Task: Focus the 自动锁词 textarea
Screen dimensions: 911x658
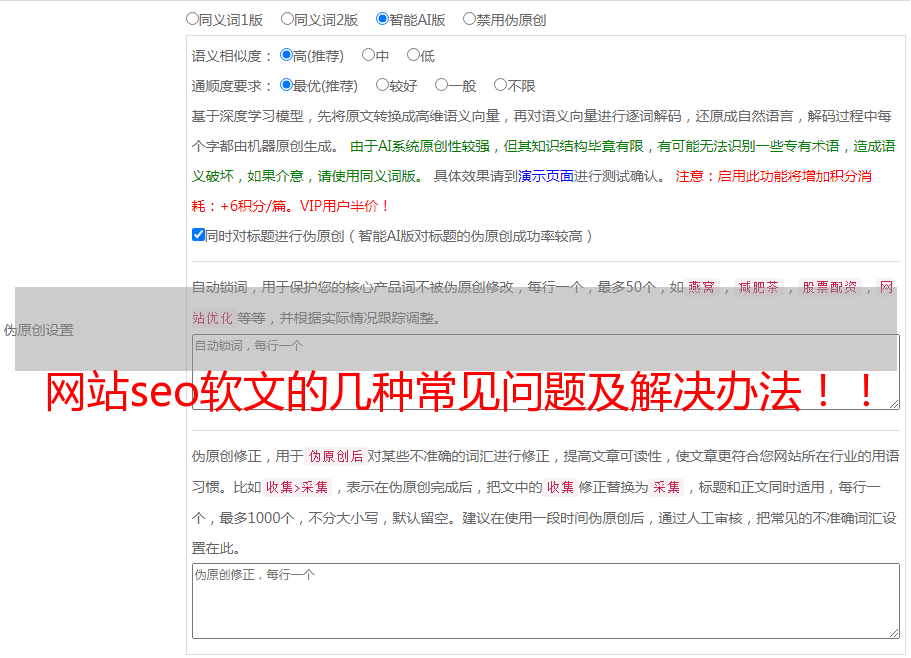Action: pos(546,372)
